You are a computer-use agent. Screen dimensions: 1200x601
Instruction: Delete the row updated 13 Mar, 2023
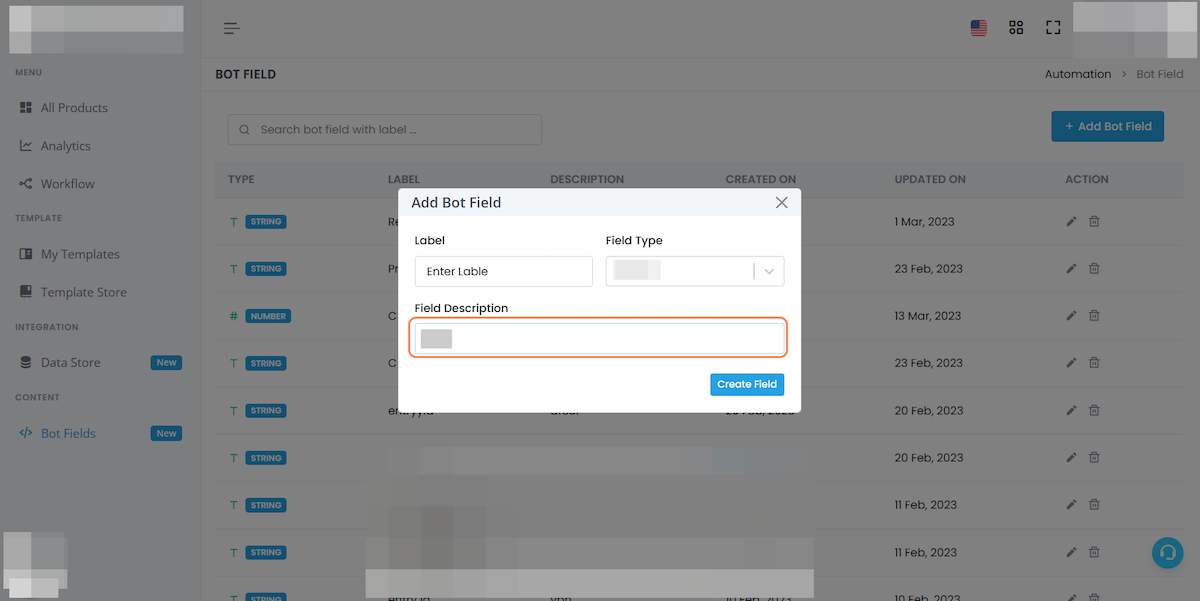click(1094, 316)
